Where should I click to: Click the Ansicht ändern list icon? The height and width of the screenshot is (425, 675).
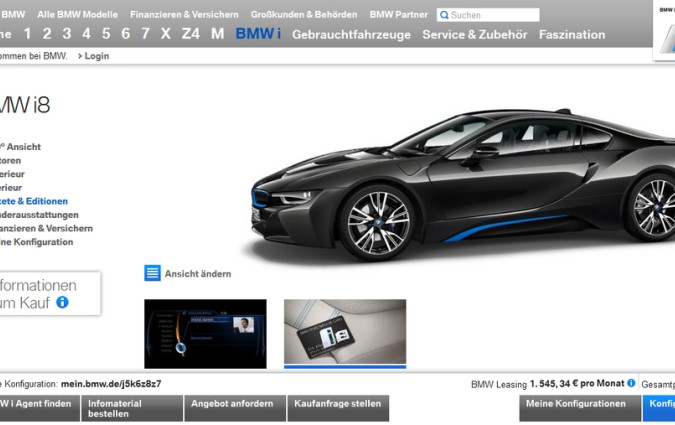152,273
